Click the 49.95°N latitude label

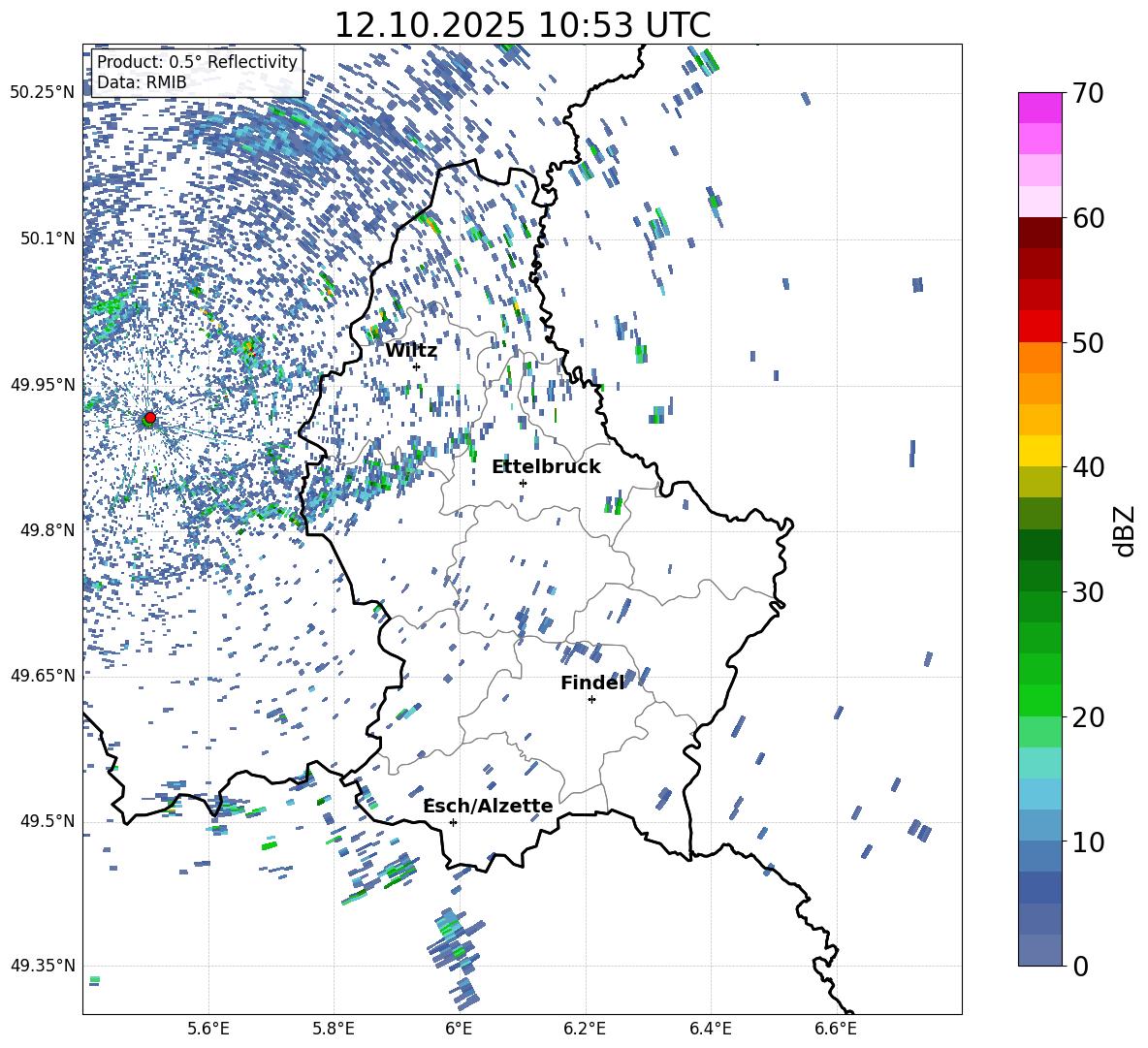[x=43, y=385]
